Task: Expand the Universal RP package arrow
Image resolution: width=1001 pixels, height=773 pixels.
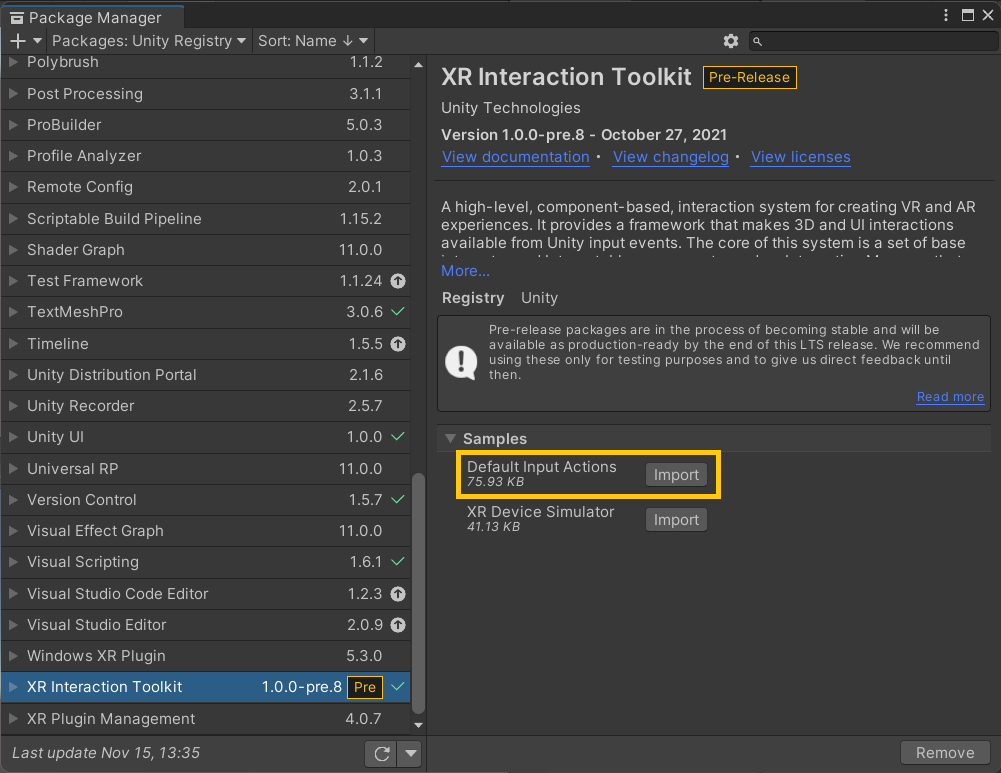Action: click(x=13, y=469)
